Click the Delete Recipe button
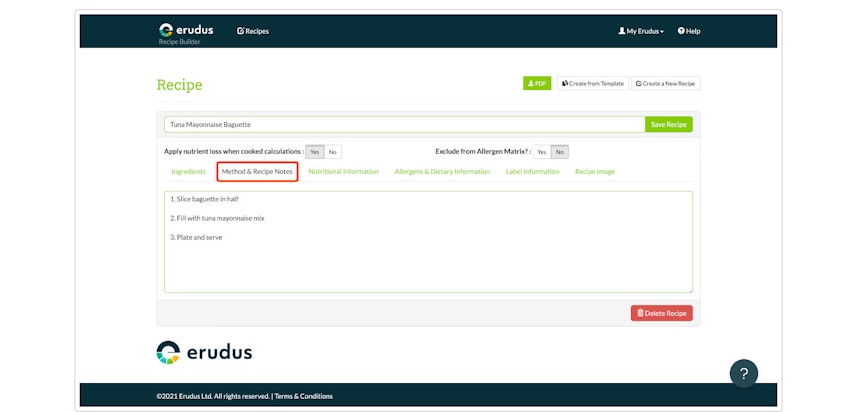 click(x=662, y=313)
